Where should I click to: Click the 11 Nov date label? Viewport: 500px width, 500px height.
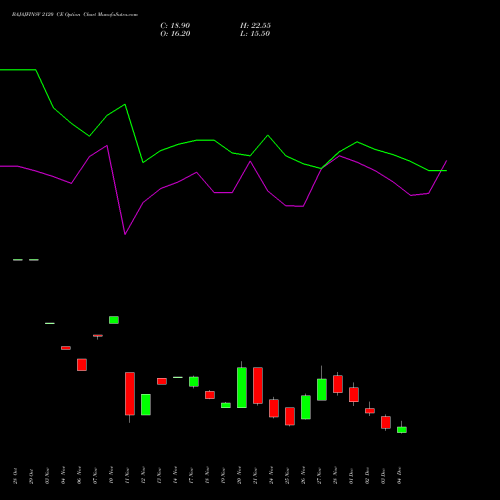127,476
